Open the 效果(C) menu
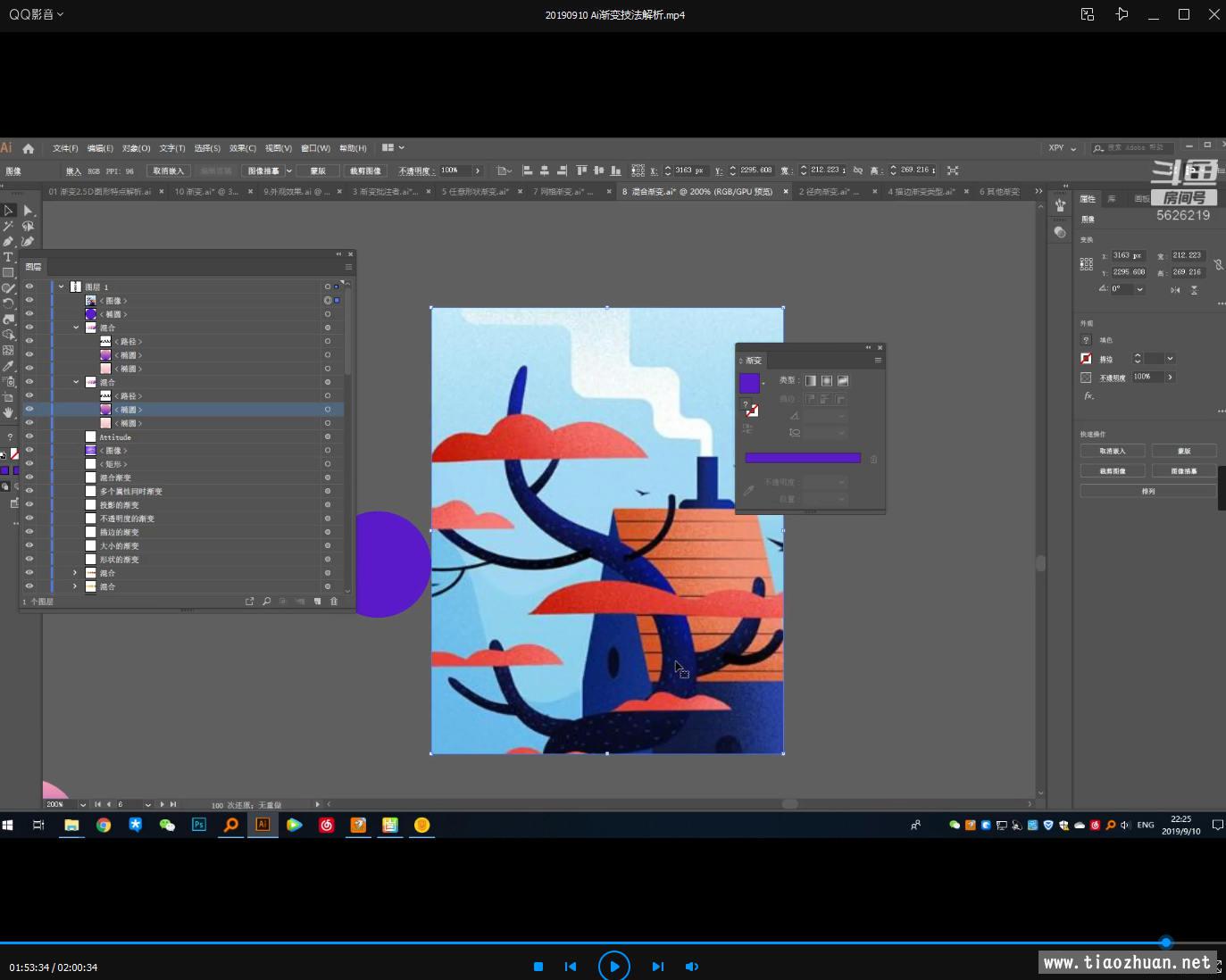The height and width of the screenshot is (980, 1226). 243,148
